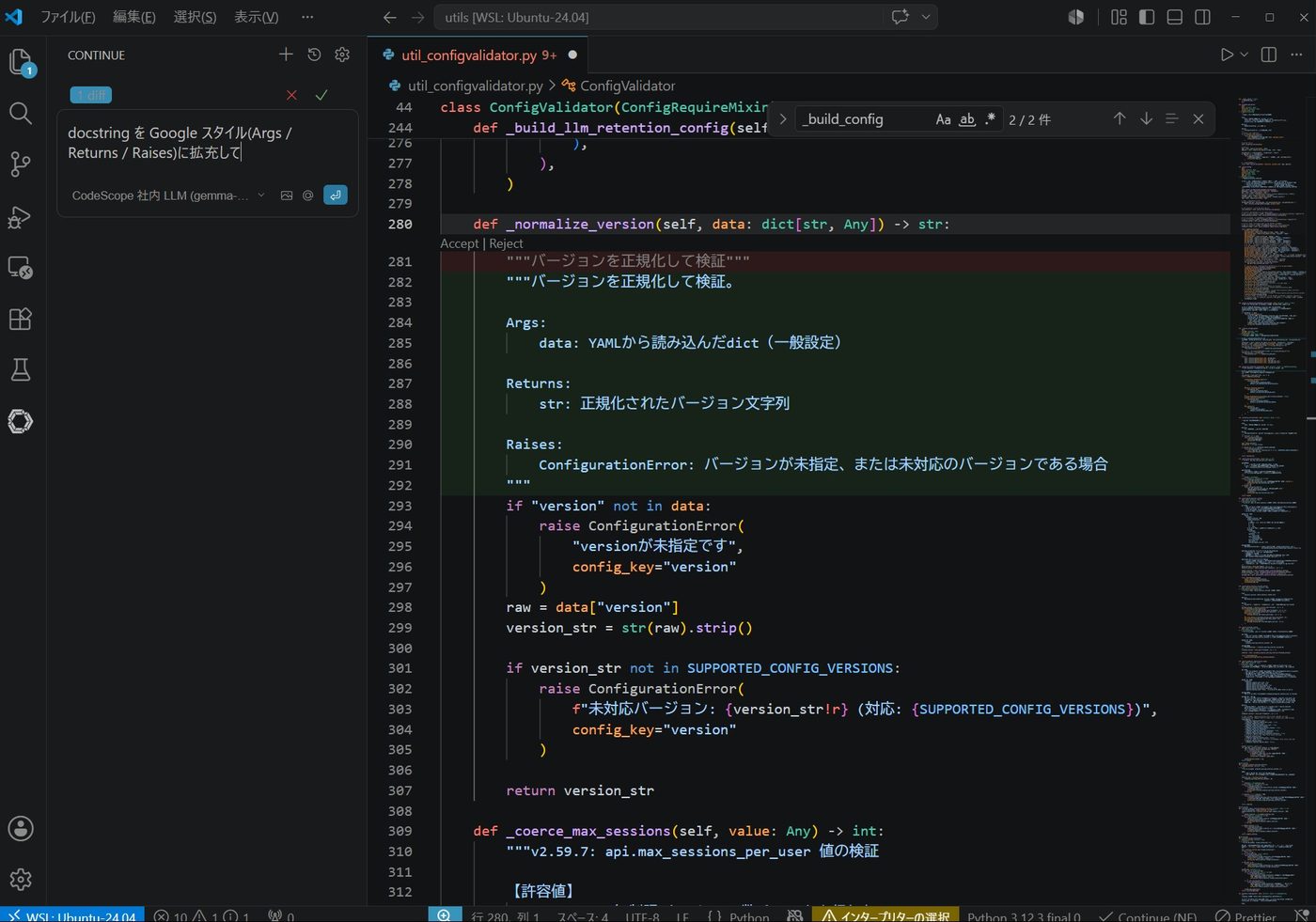Screen dimensions: 1316x922
Task: Open the Source Control view
Action: click(21, 164)
